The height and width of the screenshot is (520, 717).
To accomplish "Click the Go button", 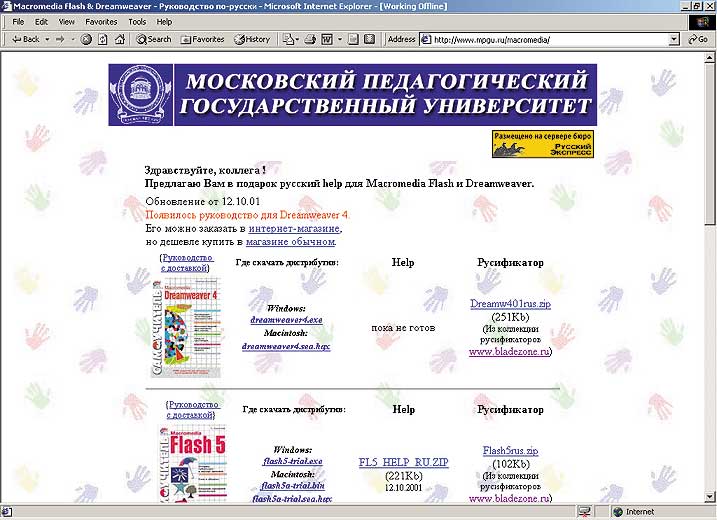I will pos(698,40).
